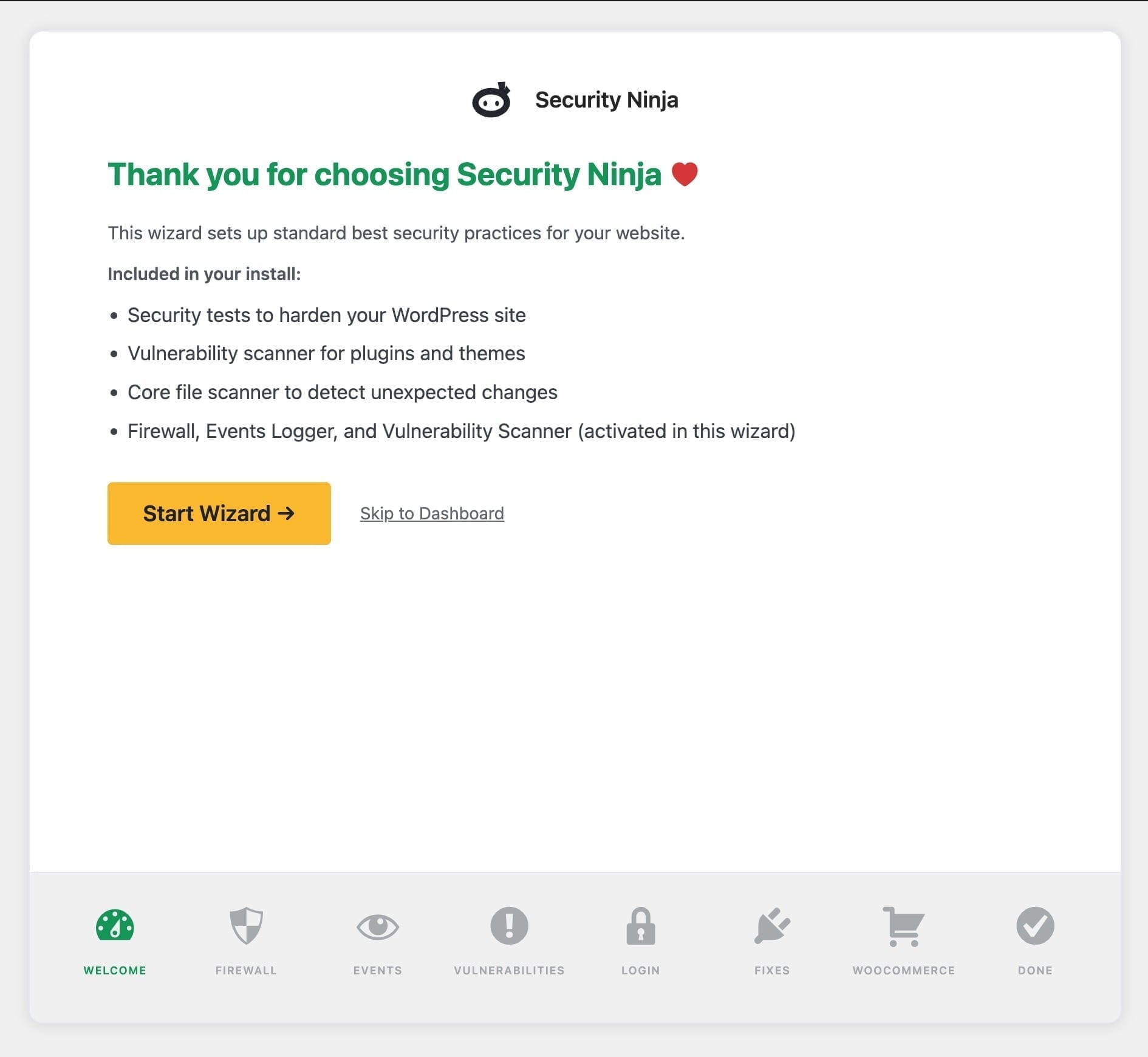
Task: Click the Vulnerabilities exclamation icon
Action: (509, 926)
